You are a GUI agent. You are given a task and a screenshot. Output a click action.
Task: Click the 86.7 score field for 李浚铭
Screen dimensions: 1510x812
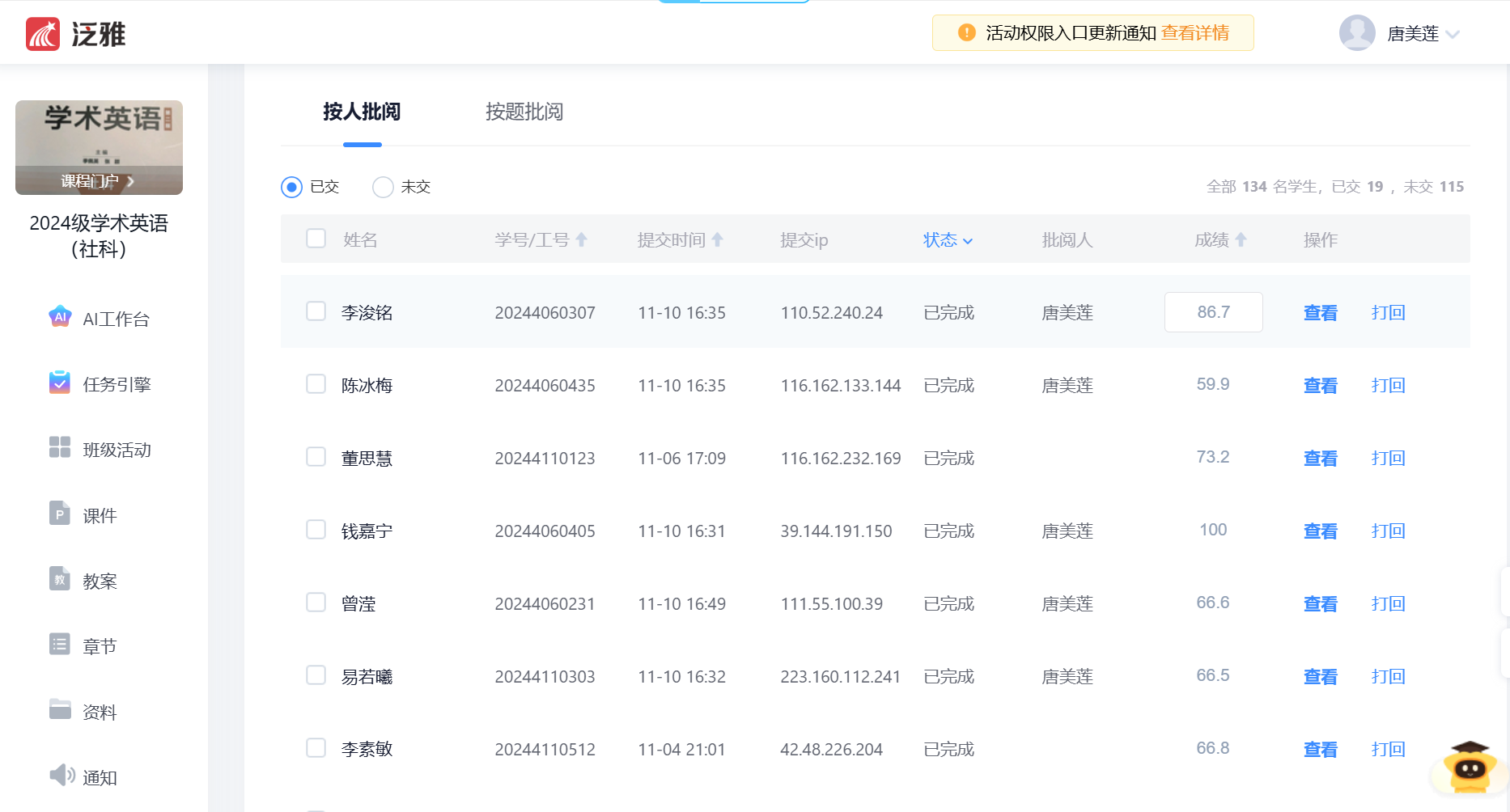(1213, 312)
